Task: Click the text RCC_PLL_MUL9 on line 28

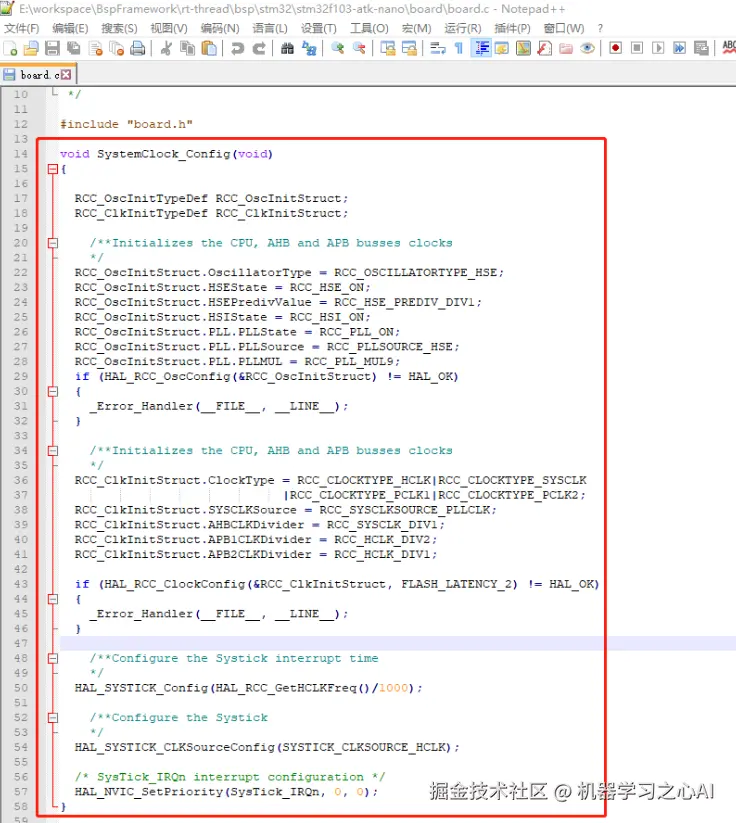Action: coord(349,362)
